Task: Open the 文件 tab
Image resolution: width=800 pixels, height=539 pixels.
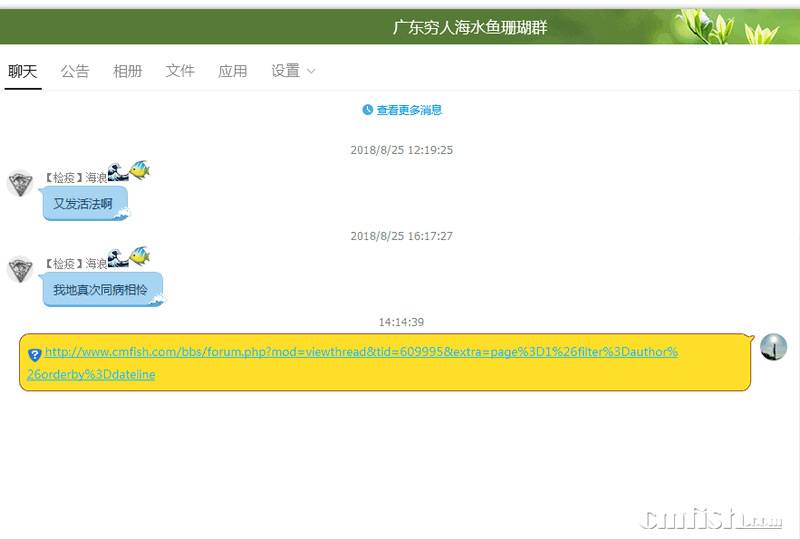Action: coord(180,71)
